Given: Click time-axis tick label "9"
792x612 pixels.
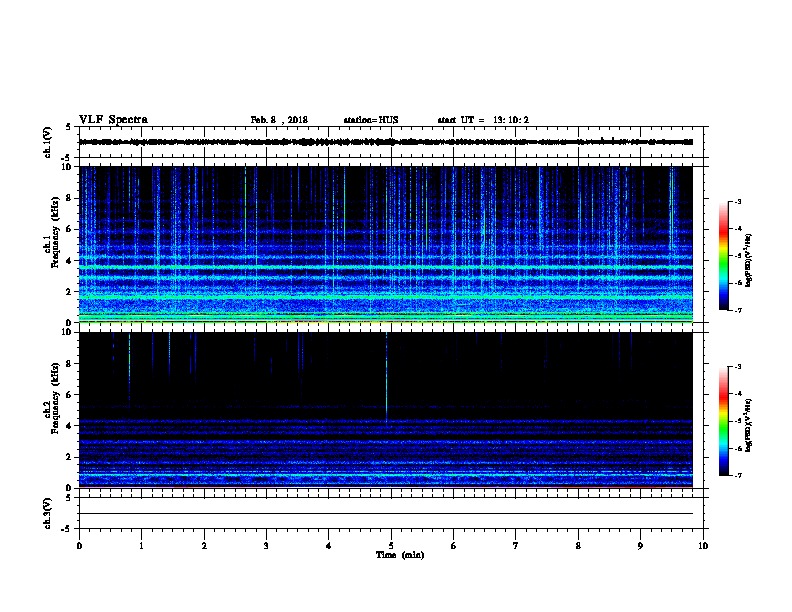Looking at the screenshot, I should pyautogui.click(x=640, y=546).
